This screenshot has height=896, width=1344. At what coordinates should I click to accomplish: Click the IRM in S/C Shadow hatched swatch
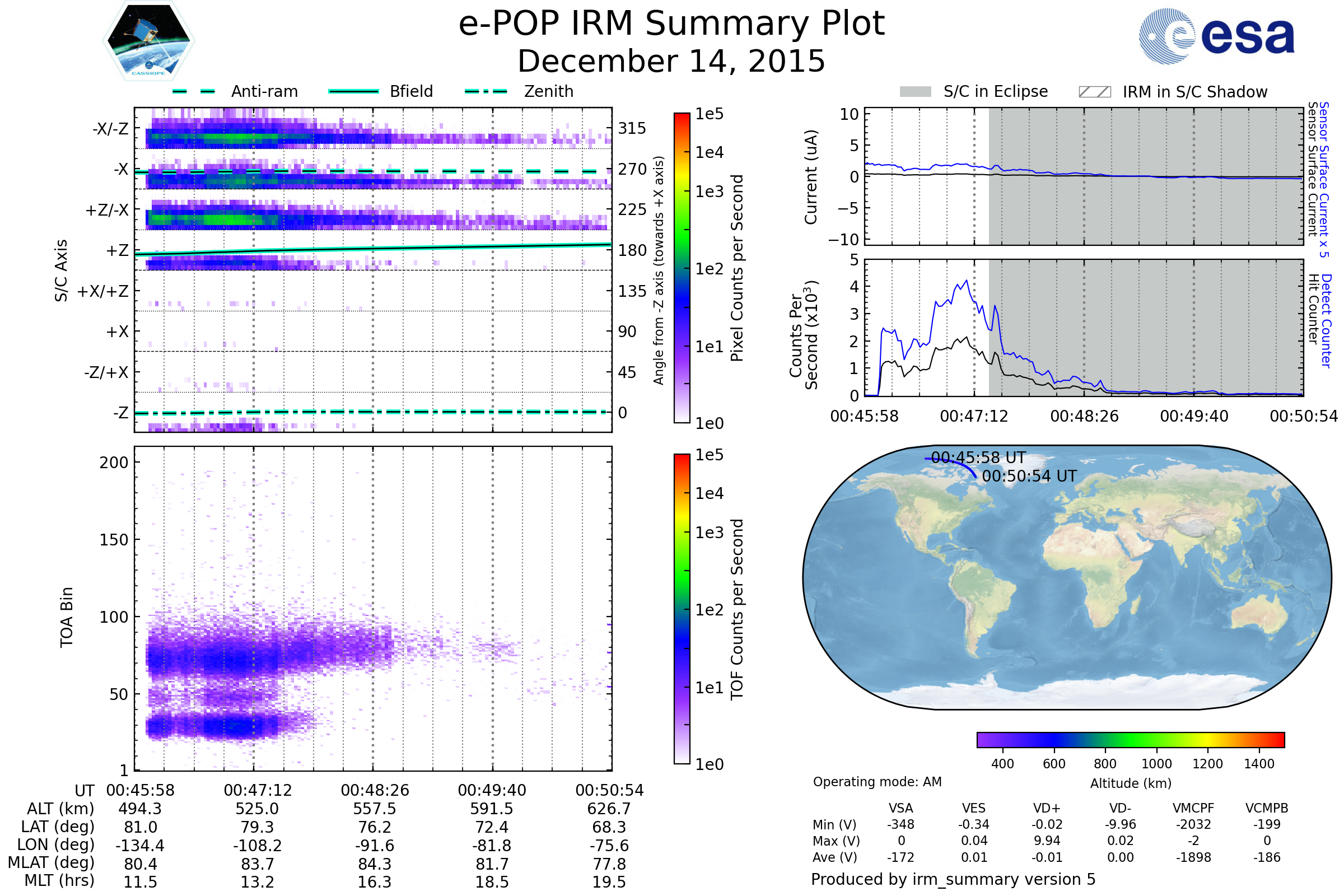1095,92
